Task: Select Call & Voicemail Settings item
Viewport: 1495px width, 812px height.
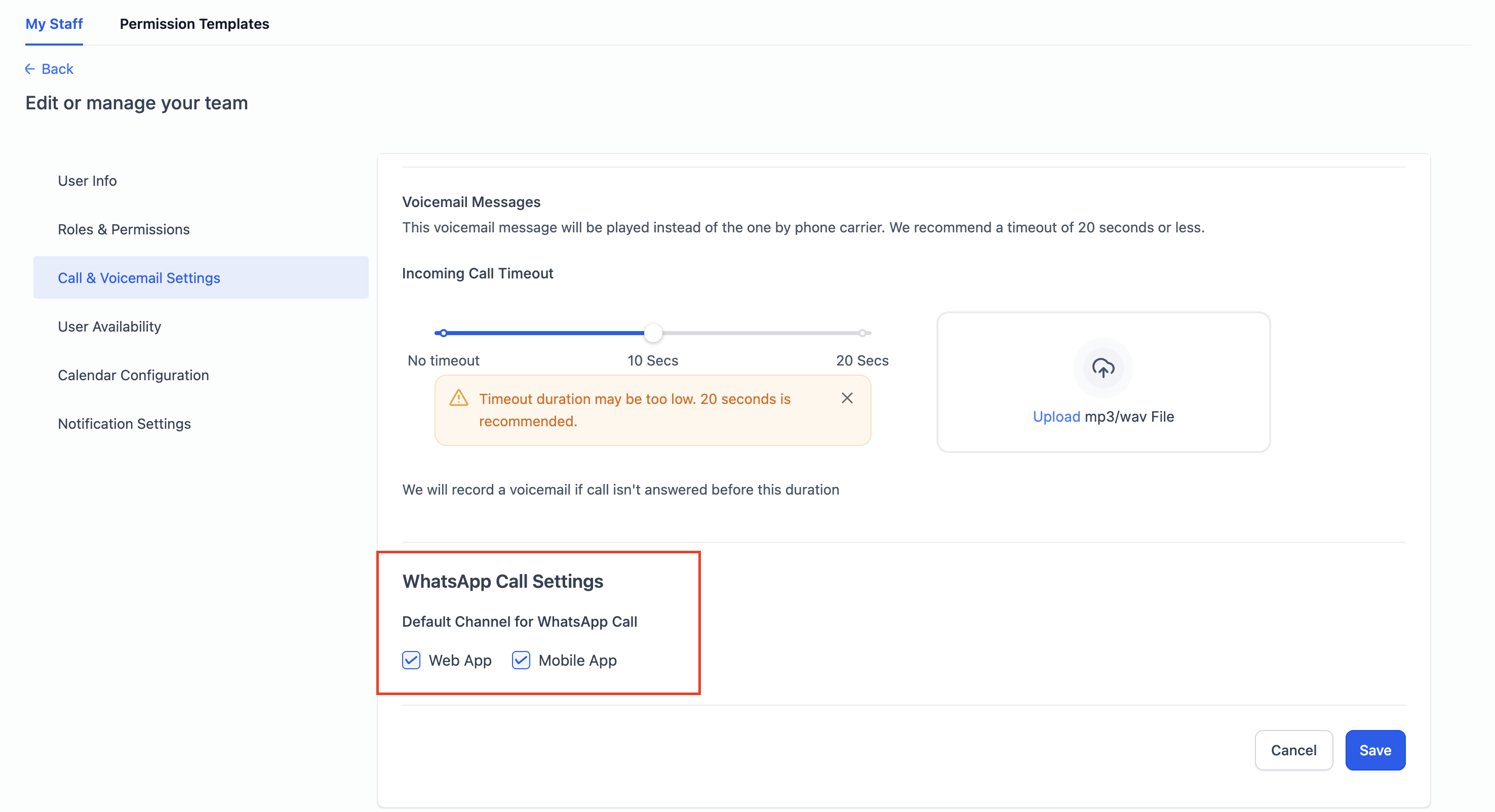Action: [x=139, y=278]
